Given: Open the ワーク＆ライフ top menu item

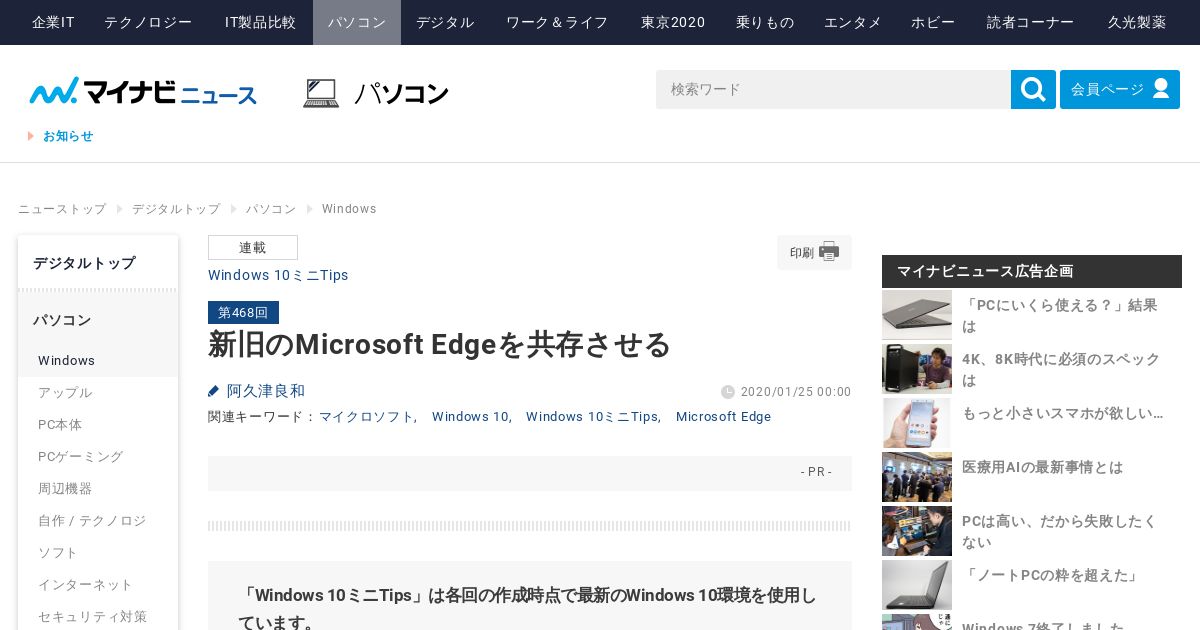Looking at the screenshot, I should [557, 22].
